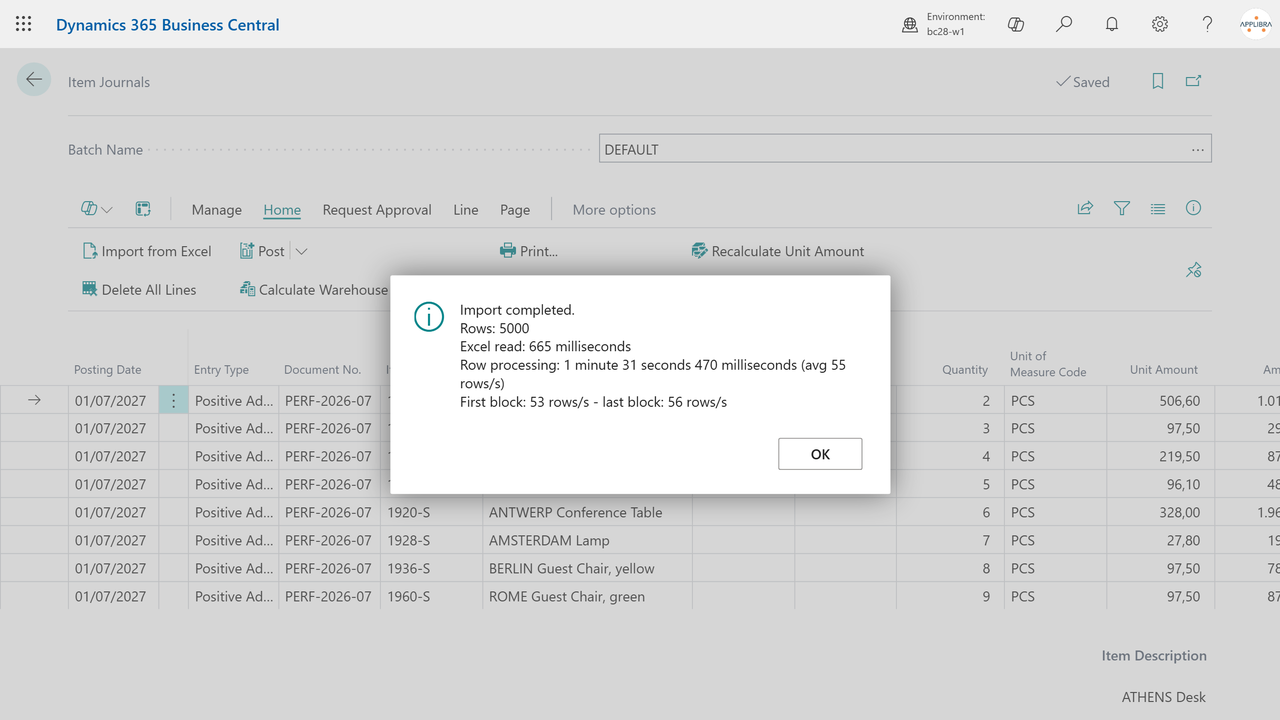Open the Page menu
Screen dimensions: 1280x720
(x=515, y=210)
